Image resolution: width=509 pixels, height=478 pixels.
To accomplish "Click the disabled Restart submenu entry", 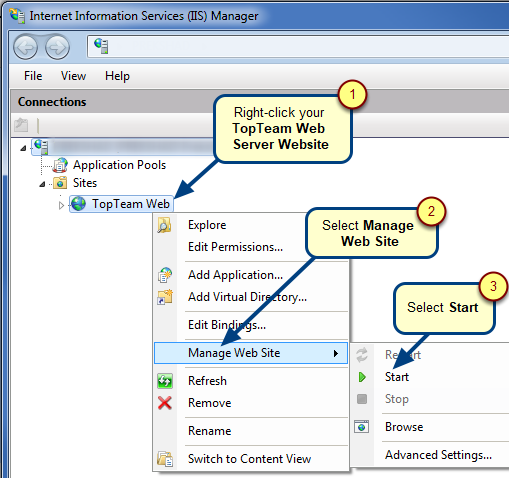I will point(403,355).
